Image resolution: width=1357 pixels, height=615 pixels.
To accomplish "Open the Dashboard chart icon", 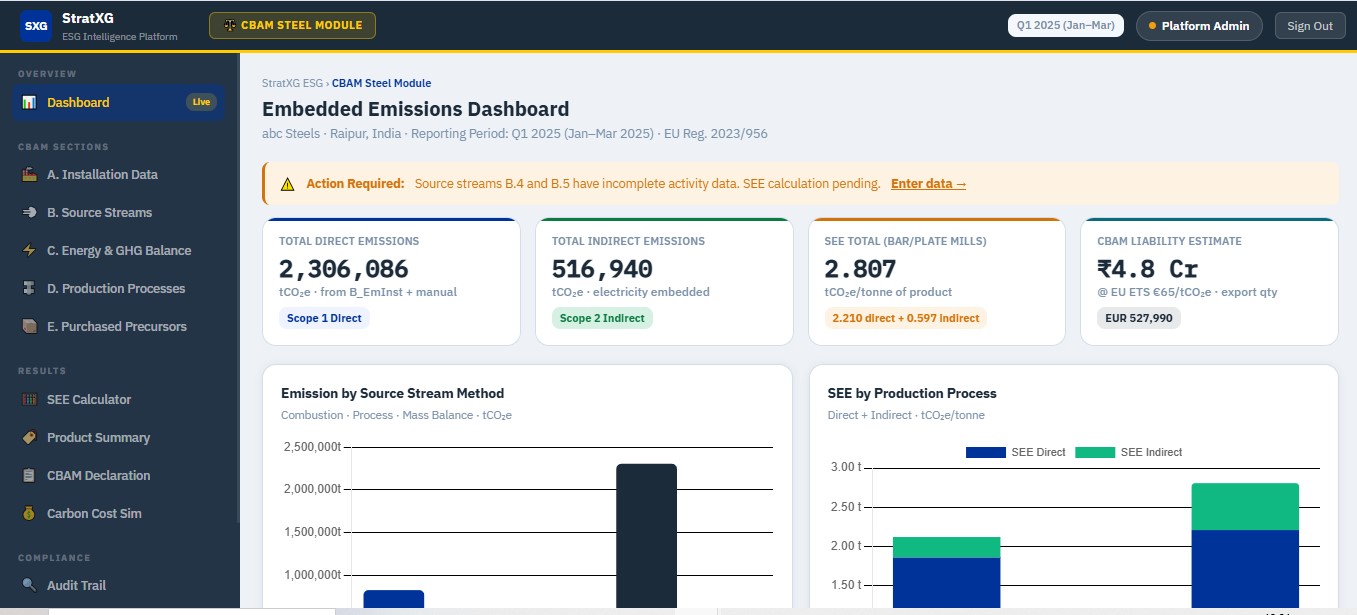I will [29, 102].
